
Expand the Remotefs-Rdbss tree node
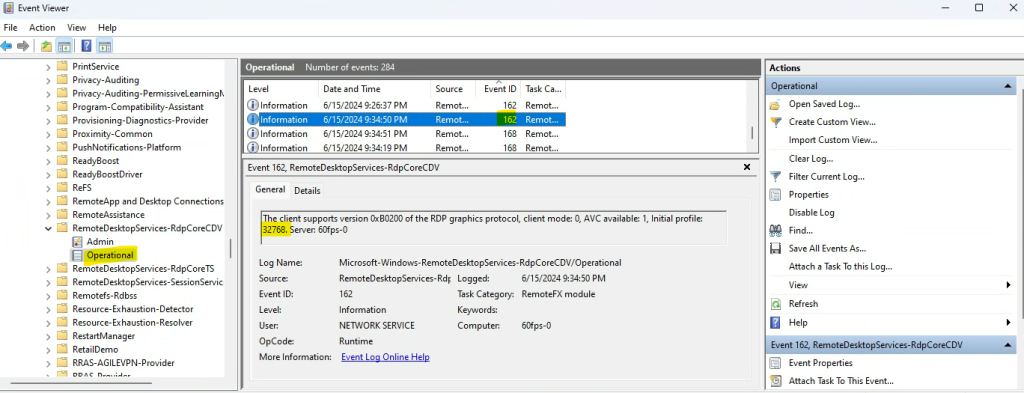click(x=48, y=296)
